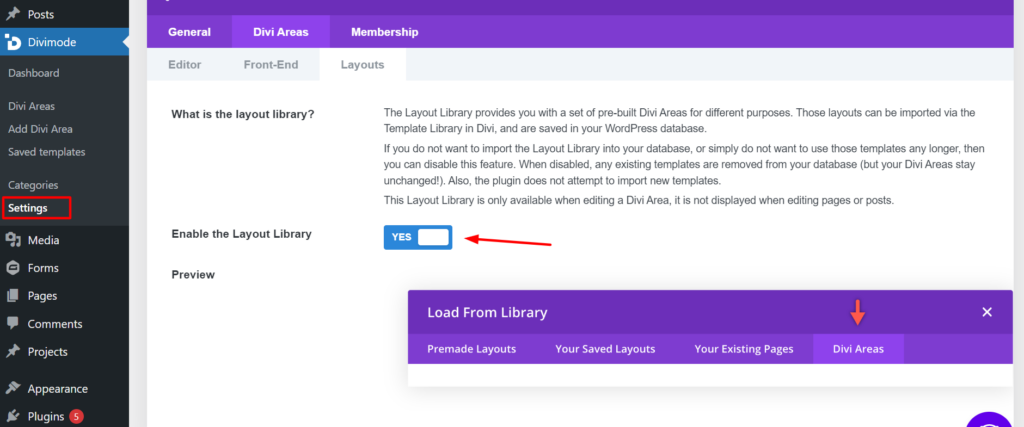Open the Divi Areas submenu link
Viewport: 1024px width, 427px height.
(x=31, y=106)
